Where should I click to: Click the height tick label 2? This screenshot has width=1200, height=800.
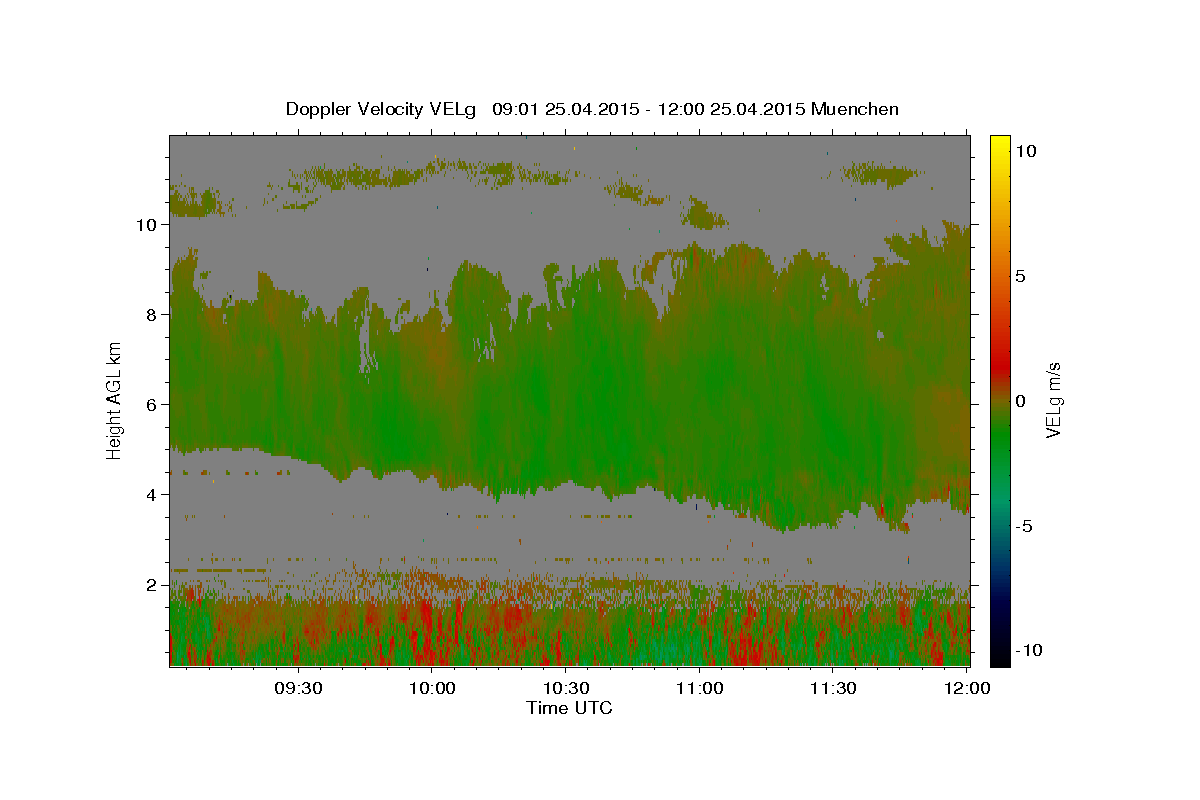(151, 585)
